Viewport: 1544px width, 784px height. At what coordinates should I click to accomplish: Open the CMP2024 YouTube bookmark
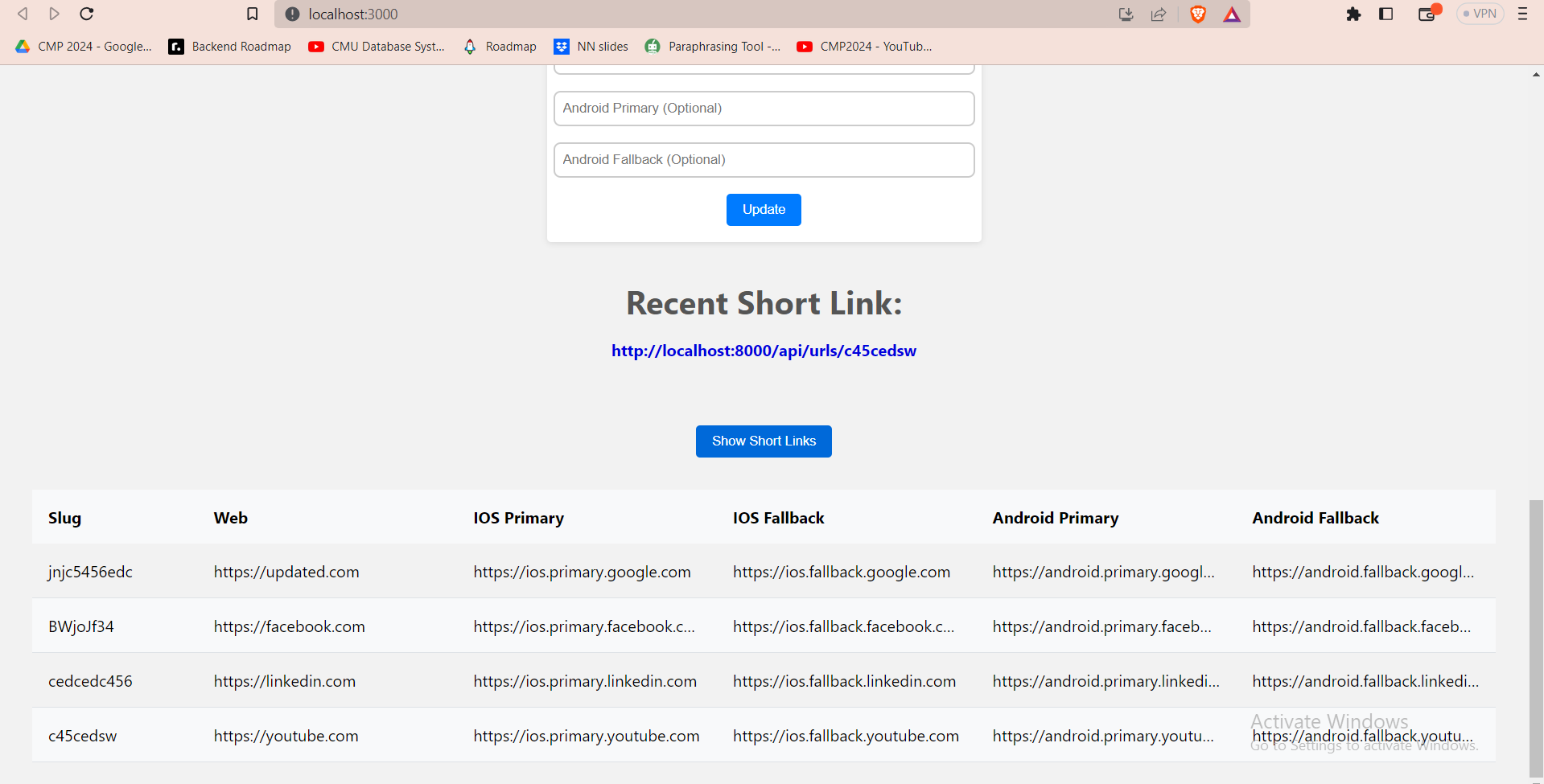coord(864,47)
